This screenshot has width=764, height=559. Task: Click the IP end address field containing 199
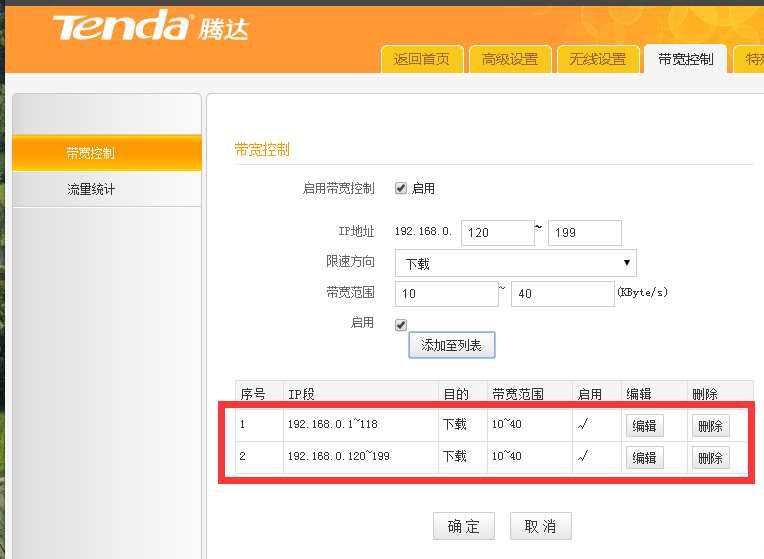point(584,233)
